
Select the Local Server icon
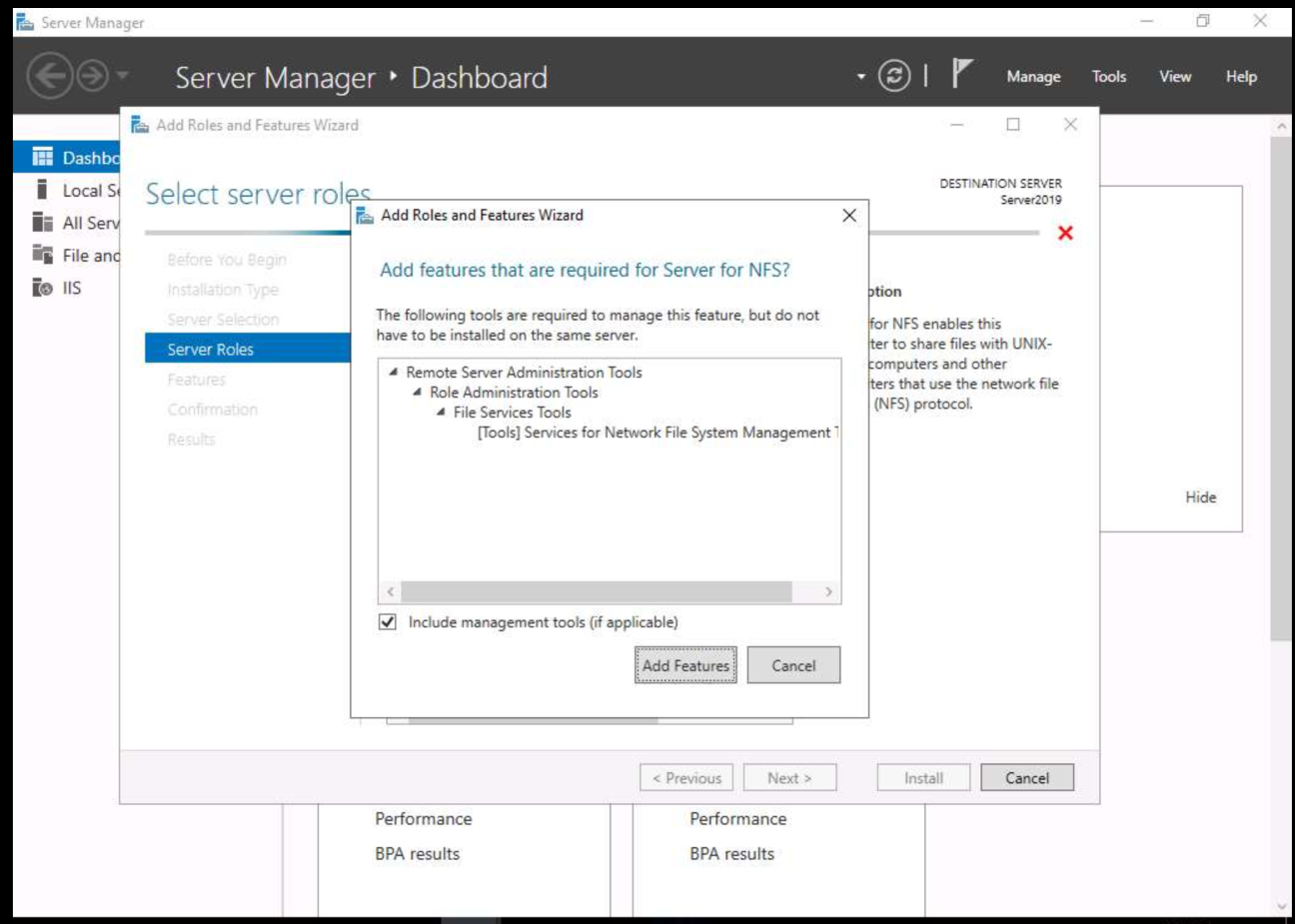pos(42,190)
